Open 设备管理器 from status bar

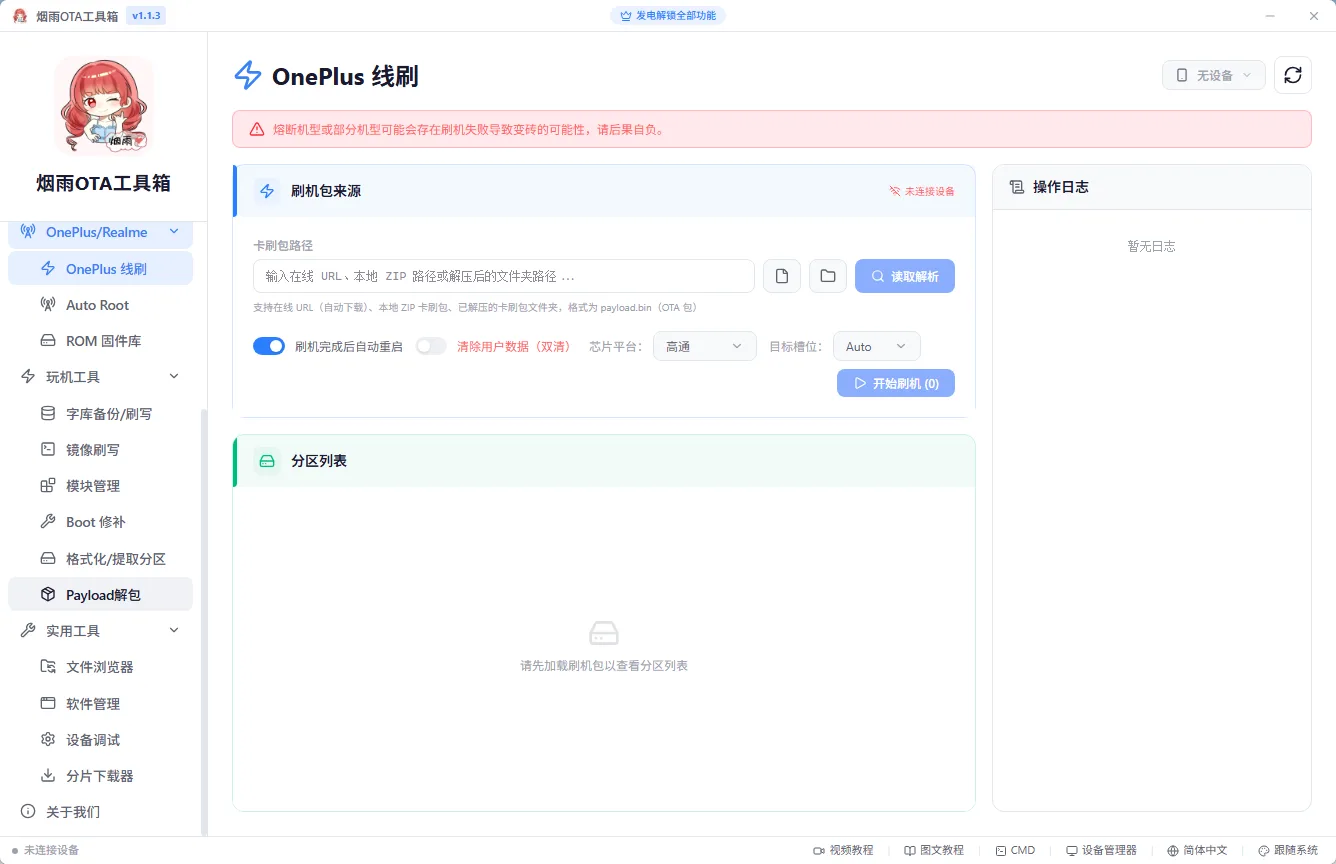point(1101,850)
